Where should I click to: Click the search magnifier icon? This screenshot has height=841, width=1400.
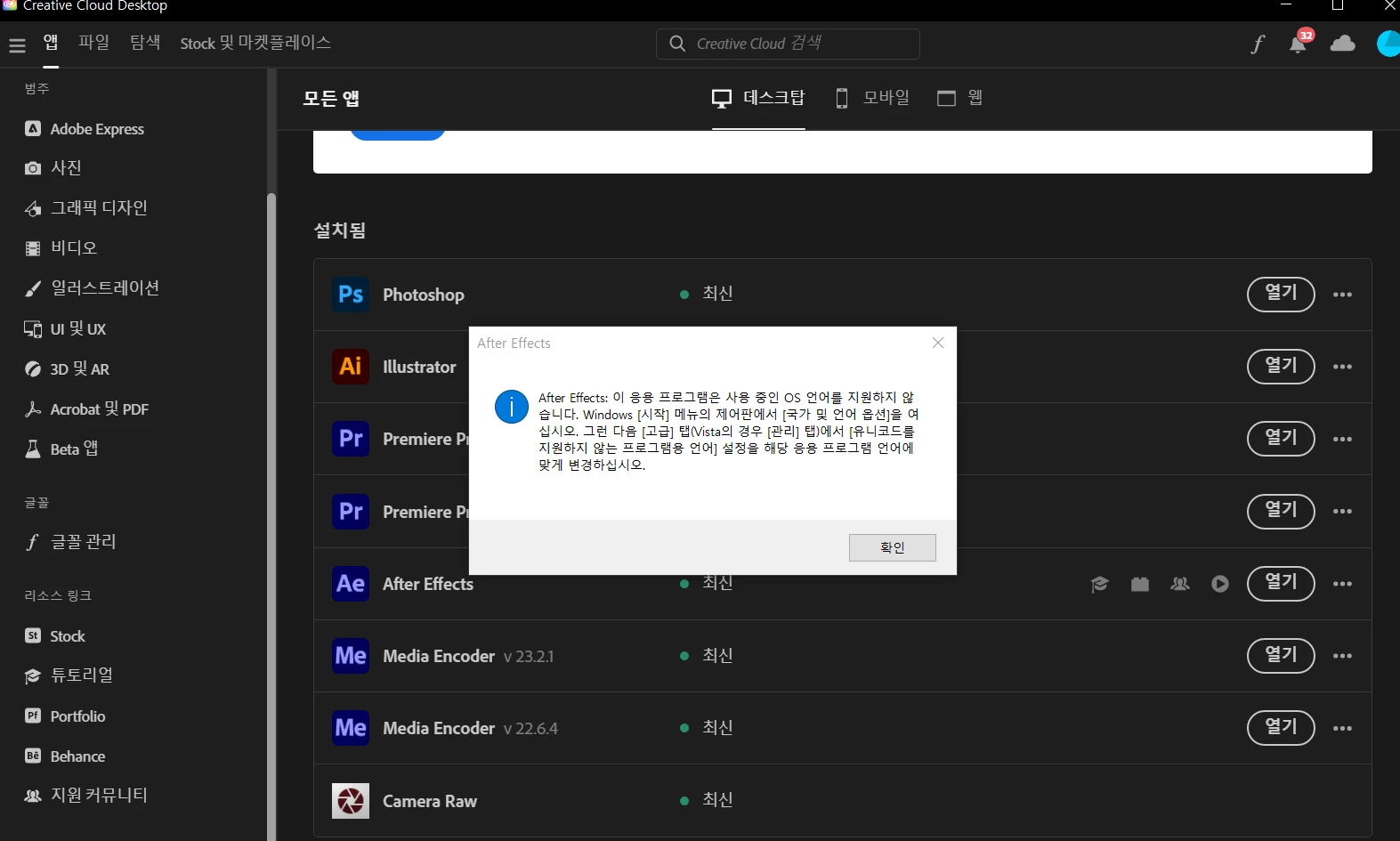pos(677,44)
